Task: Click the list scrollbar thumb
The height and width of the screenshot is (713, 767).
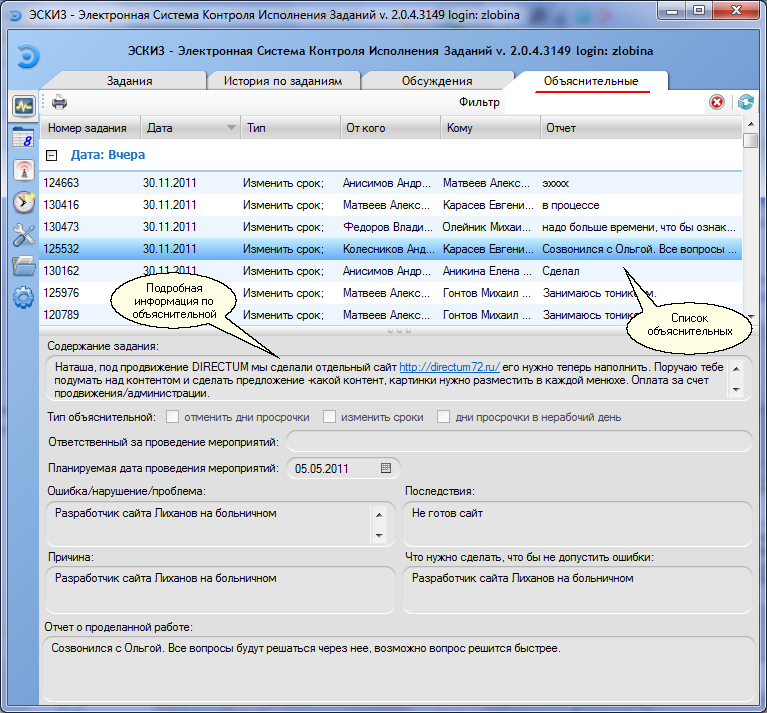Action: coord(751,140)
